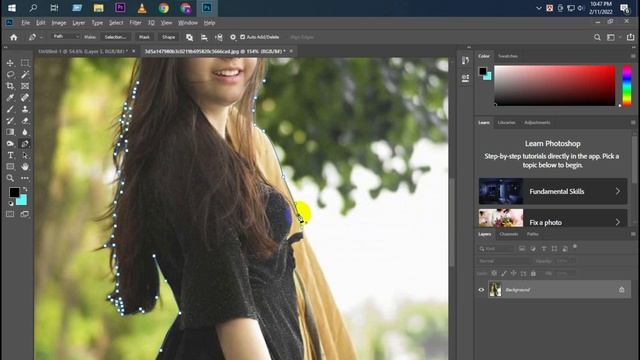Image resolution: width=640 pixels, height=360 pixels.
Task: Open the Image menu
Action: click(x=58, y=23)
